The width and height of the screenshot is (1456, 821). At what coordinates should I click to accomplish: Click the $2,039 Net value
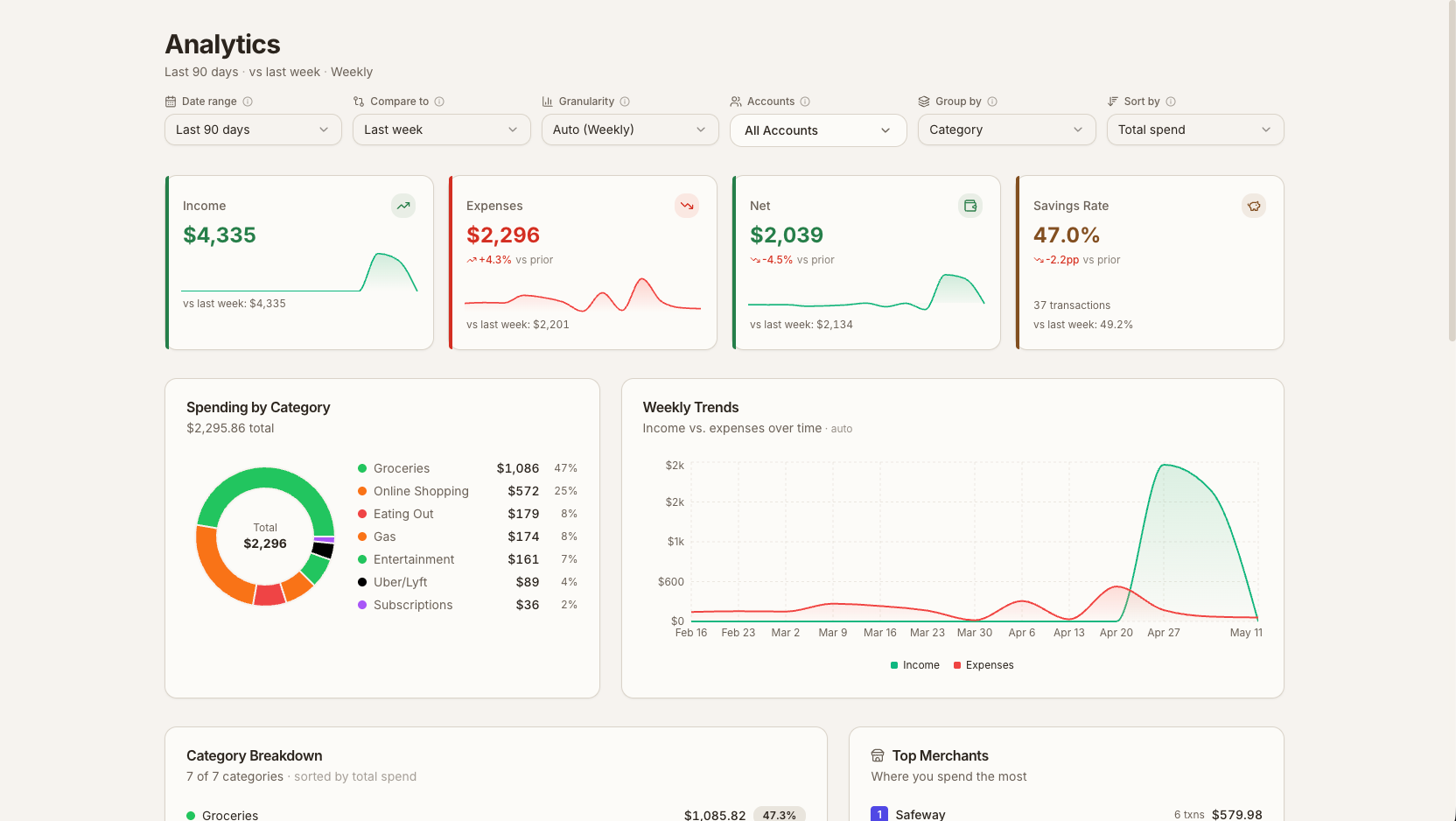point(787,235)
